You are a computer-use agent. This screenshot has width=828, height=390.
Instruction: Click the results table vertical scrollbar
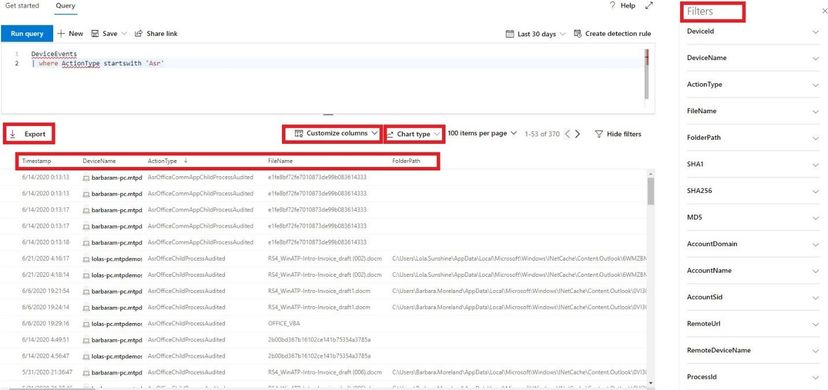(x=651, y=191)
